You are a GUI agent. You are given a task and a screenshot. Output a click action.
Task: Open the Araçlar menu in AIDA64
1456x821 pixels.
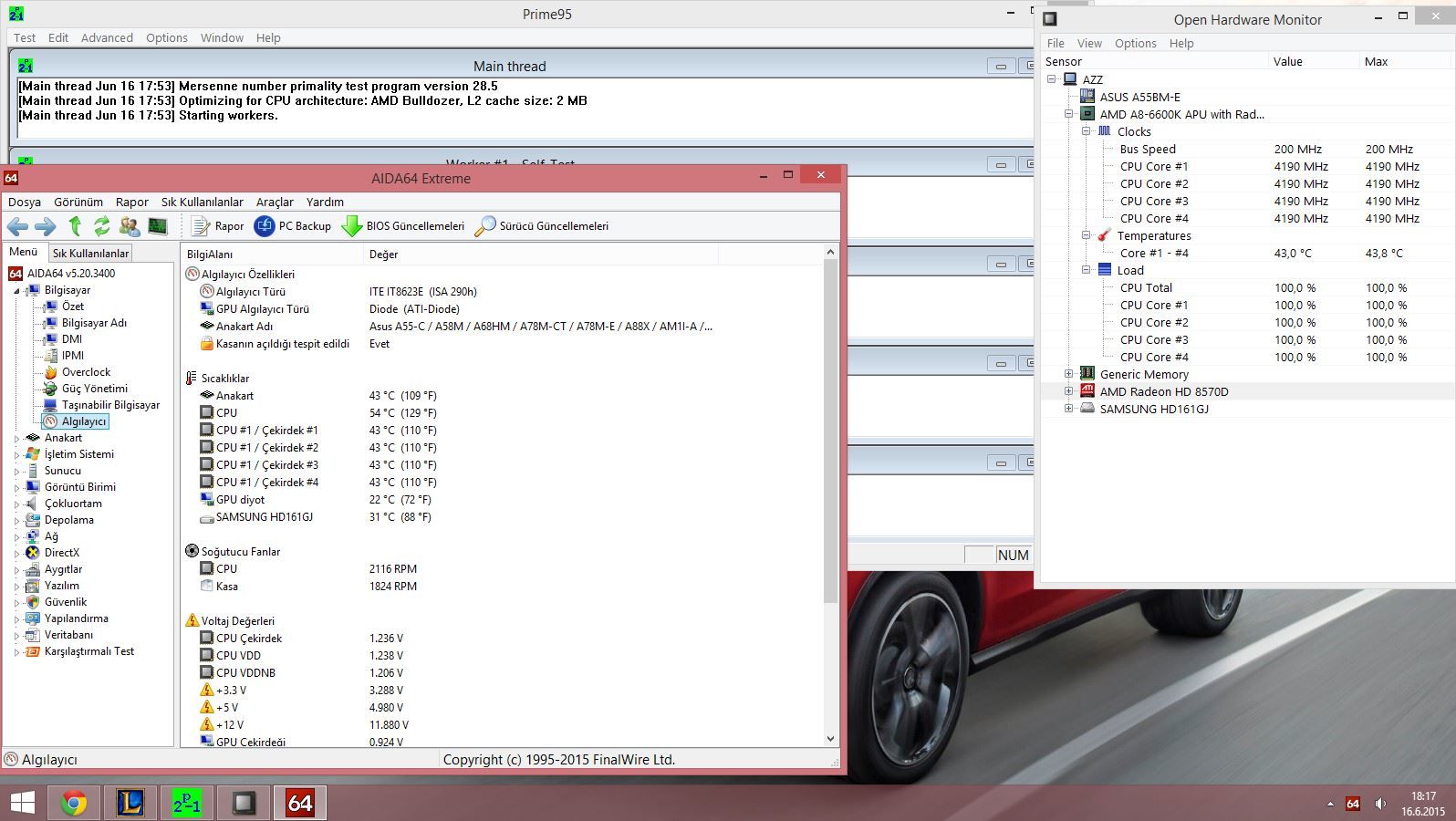(275, 202)
